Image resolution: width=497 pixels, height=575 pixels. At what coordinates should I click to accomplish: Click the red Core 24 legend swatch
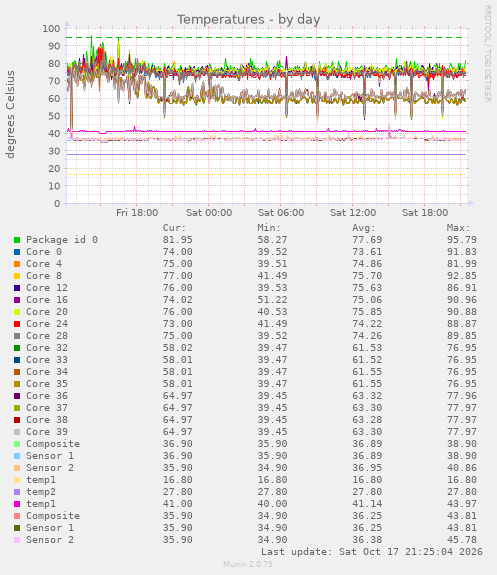coord(17,324)
